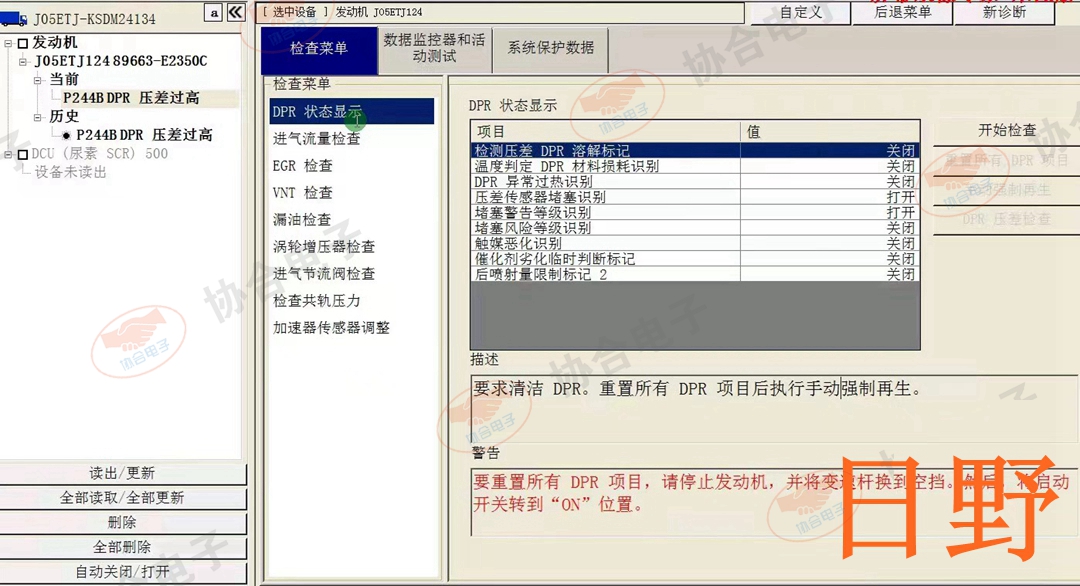
Task: Select P244B DPR 压差过高 under 历史
Action: (144, 136)
